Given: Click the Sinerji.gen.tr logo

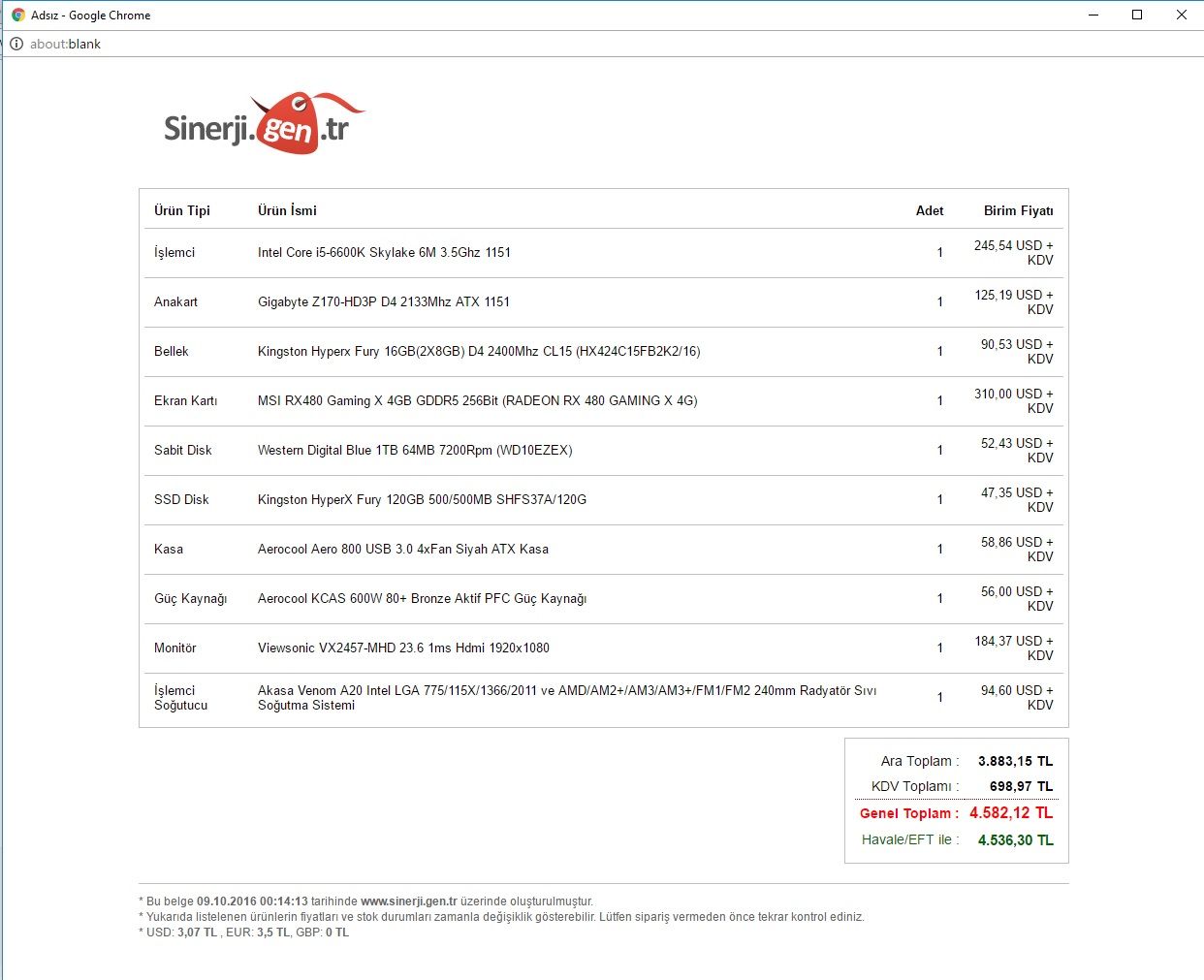Looking at the screenshot, I should pos(263,123).
